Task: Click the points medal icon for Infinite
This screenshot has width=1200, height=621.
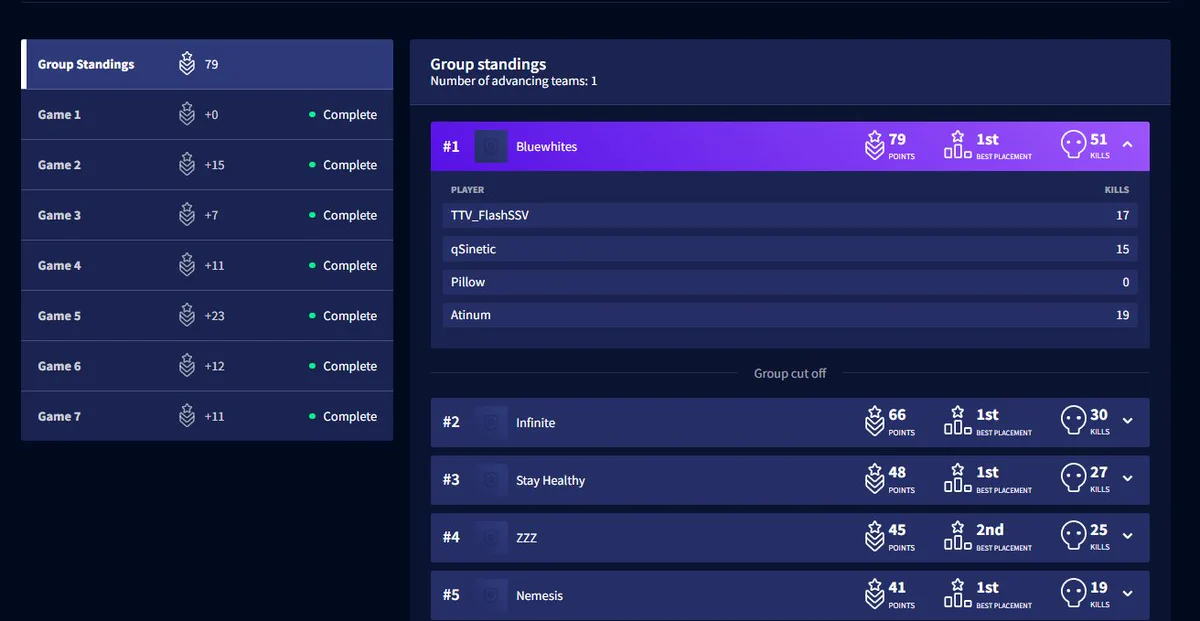Action: [x=874, y=421]
